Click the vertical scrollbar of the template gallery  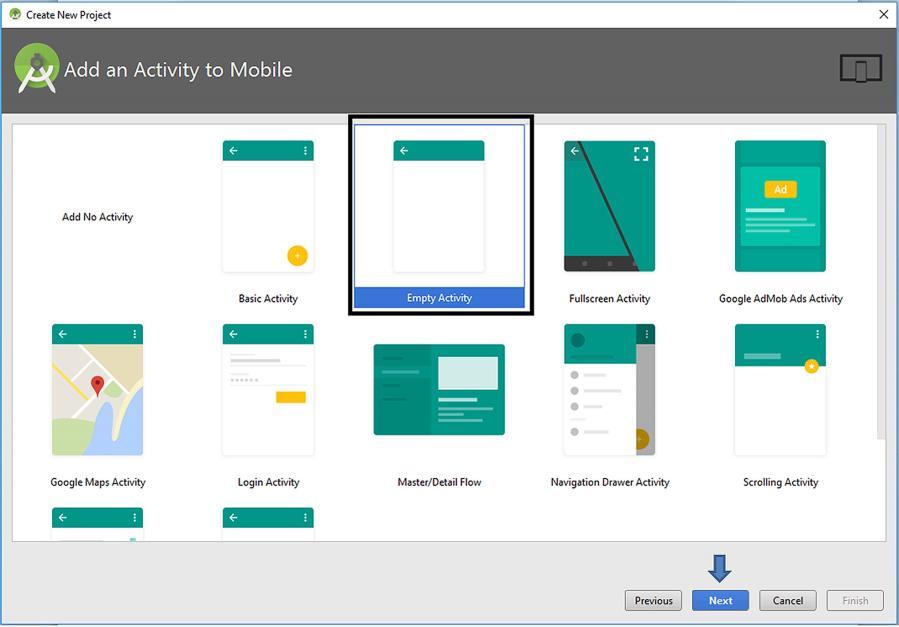point(882,282)
